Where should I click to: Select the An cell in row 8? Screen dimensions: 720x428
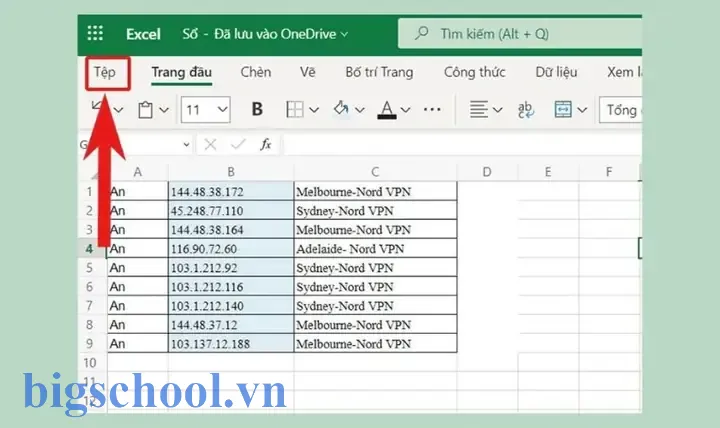138,325
